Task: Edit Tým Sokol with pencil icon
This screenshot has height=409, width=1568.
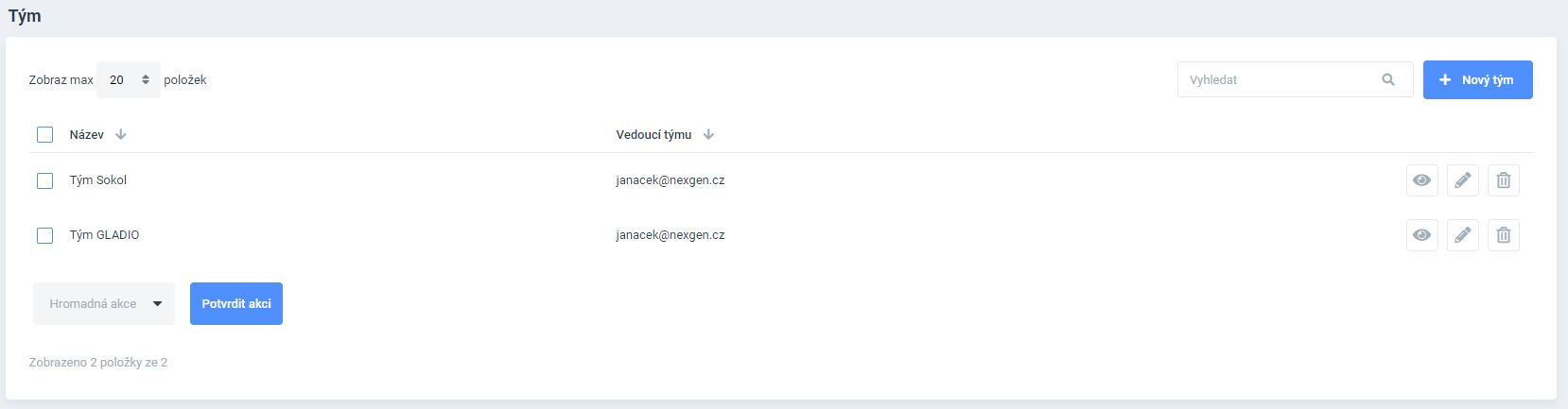Action: [1462, 180]
